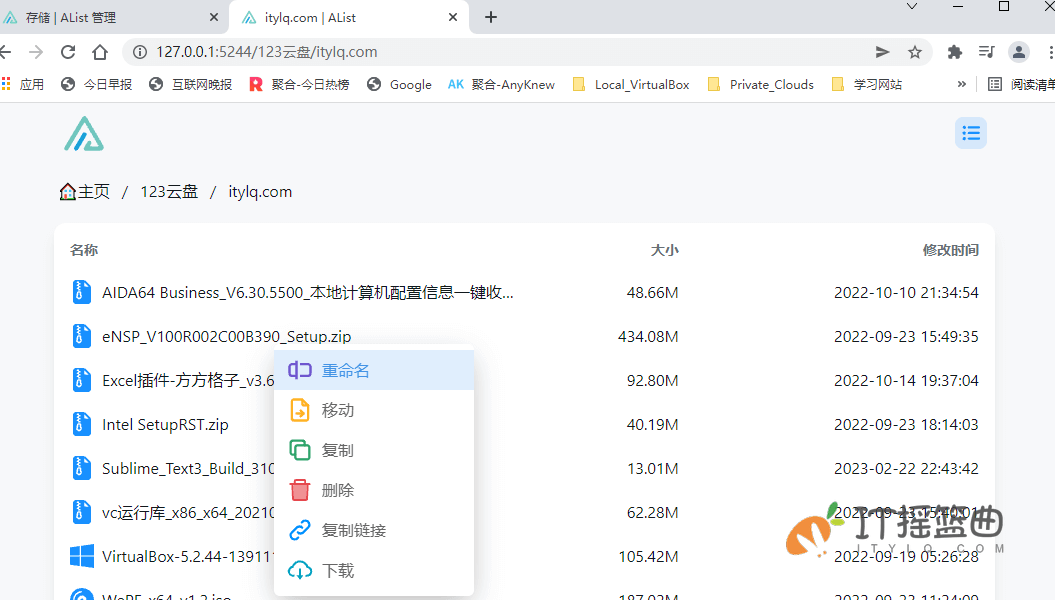1055x600 pixels.
Task: Click the trash icon beside 删除
Action: 299,490
